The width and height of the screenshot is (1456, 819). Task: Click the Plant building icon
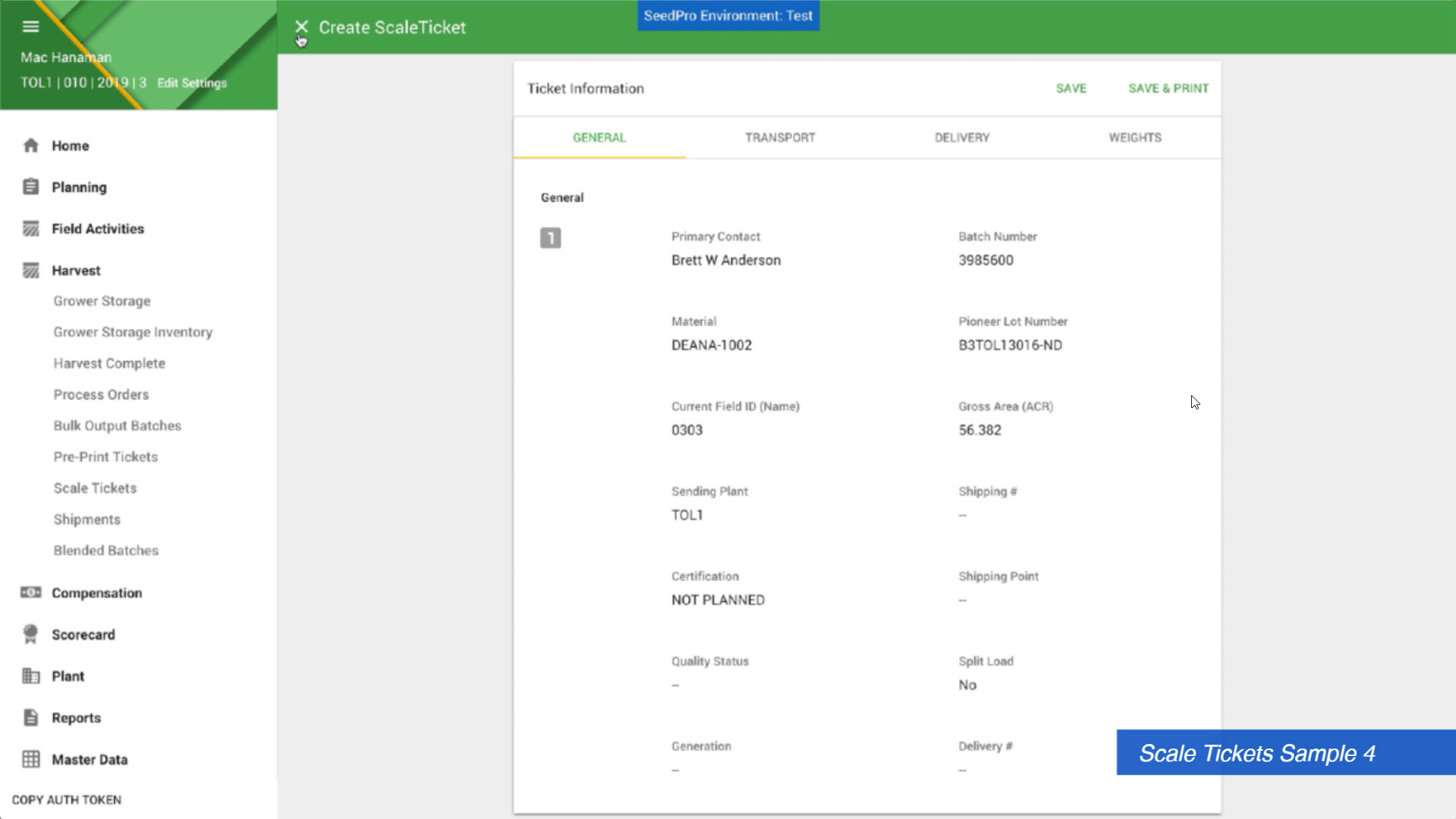(x=30, y=676)
